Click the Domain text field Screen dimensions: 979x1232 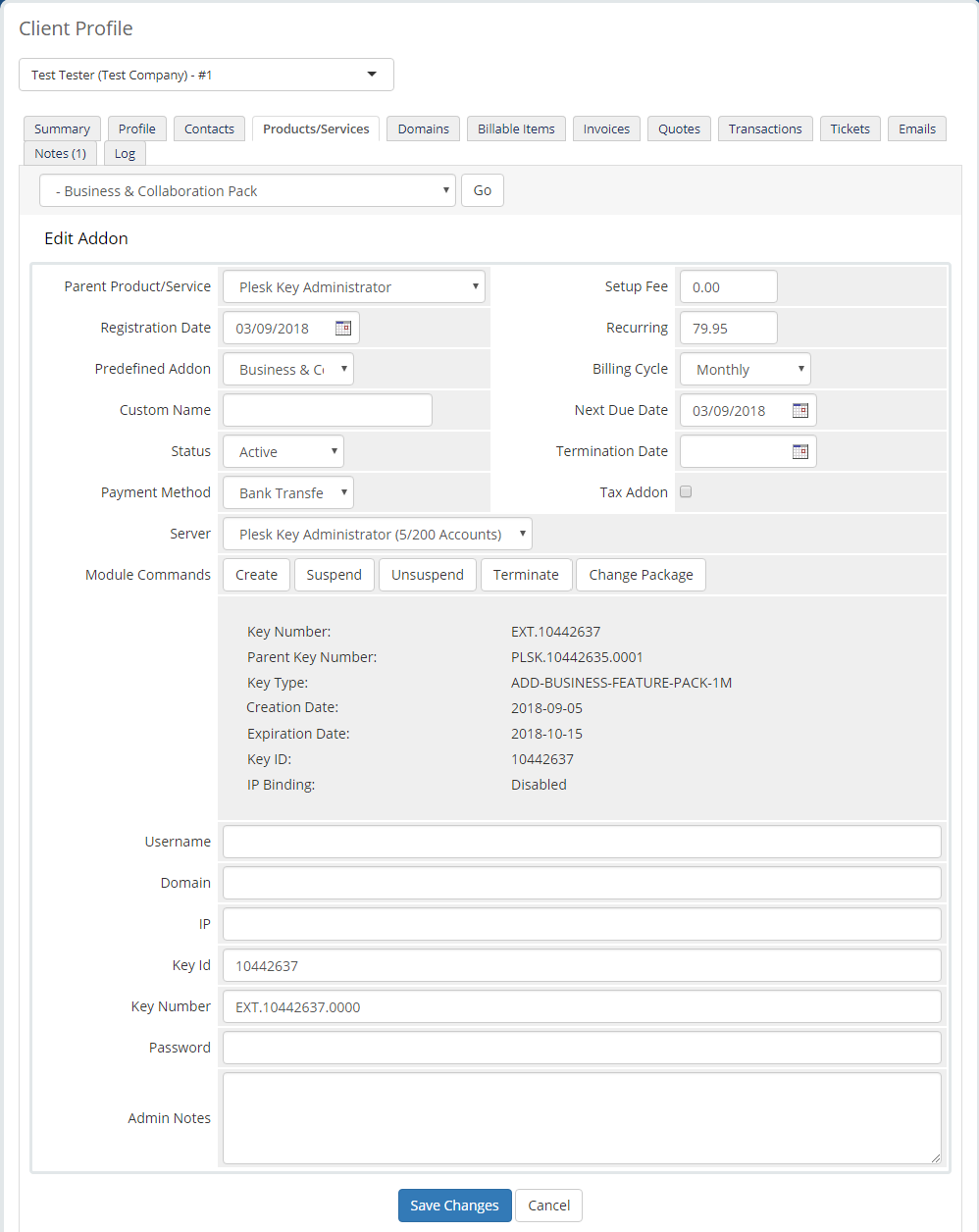582,883
